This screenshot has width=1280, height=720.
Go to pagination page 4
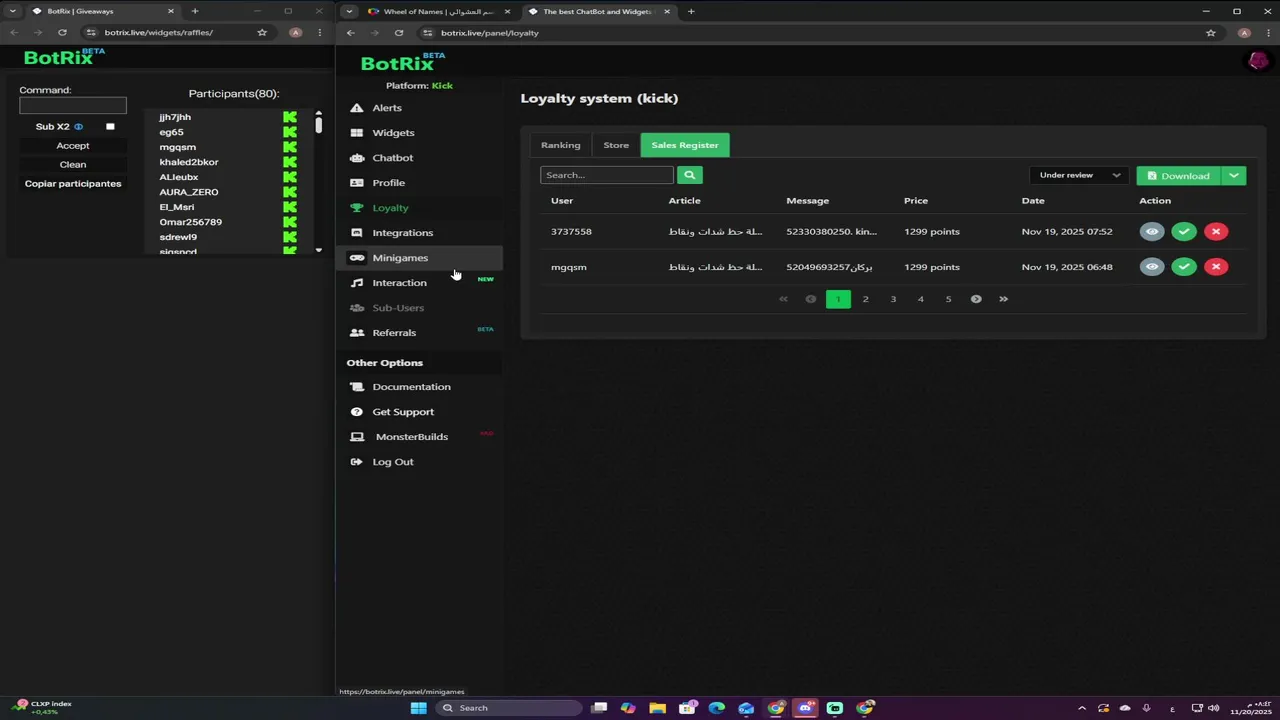921,299
